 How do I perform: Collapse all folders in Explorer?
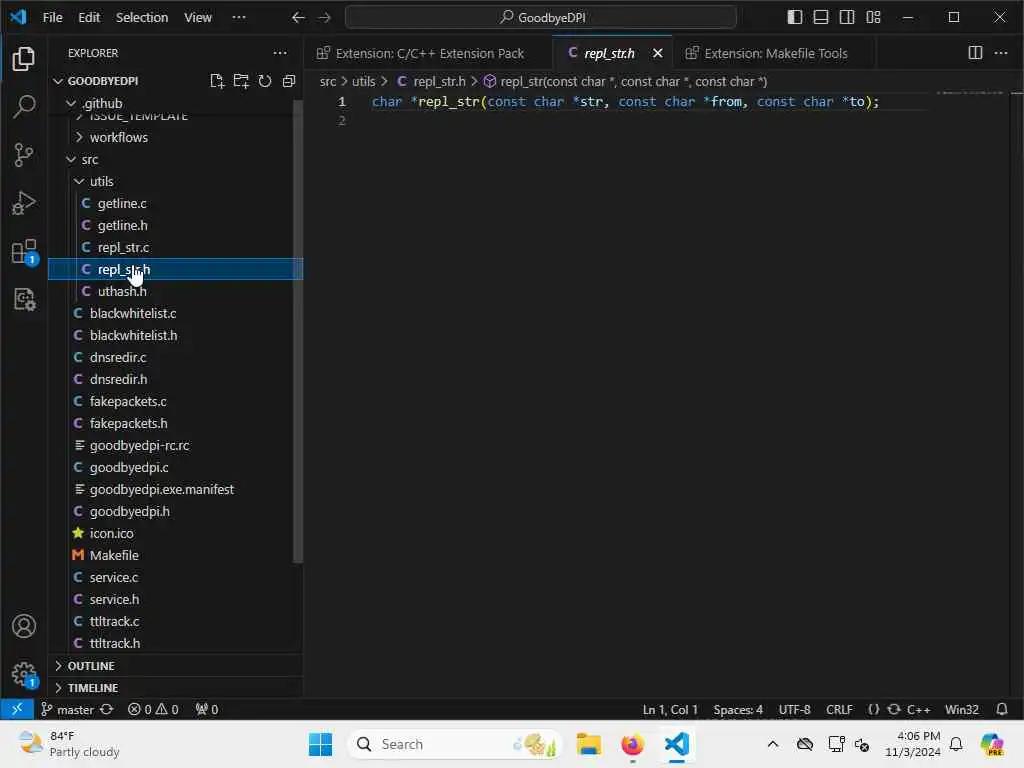pos(289,81)
